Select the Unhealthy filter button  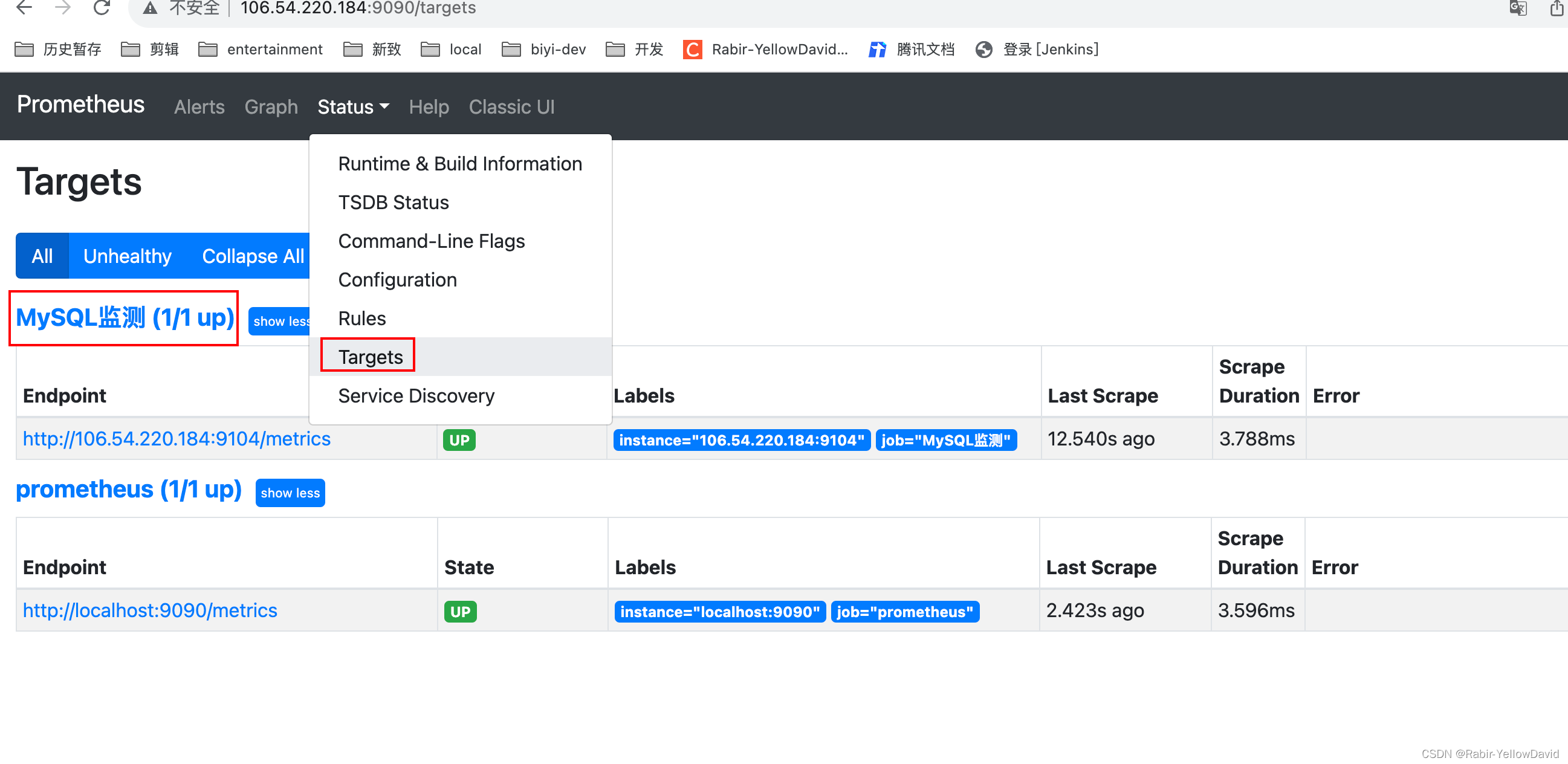pos(127,256)
